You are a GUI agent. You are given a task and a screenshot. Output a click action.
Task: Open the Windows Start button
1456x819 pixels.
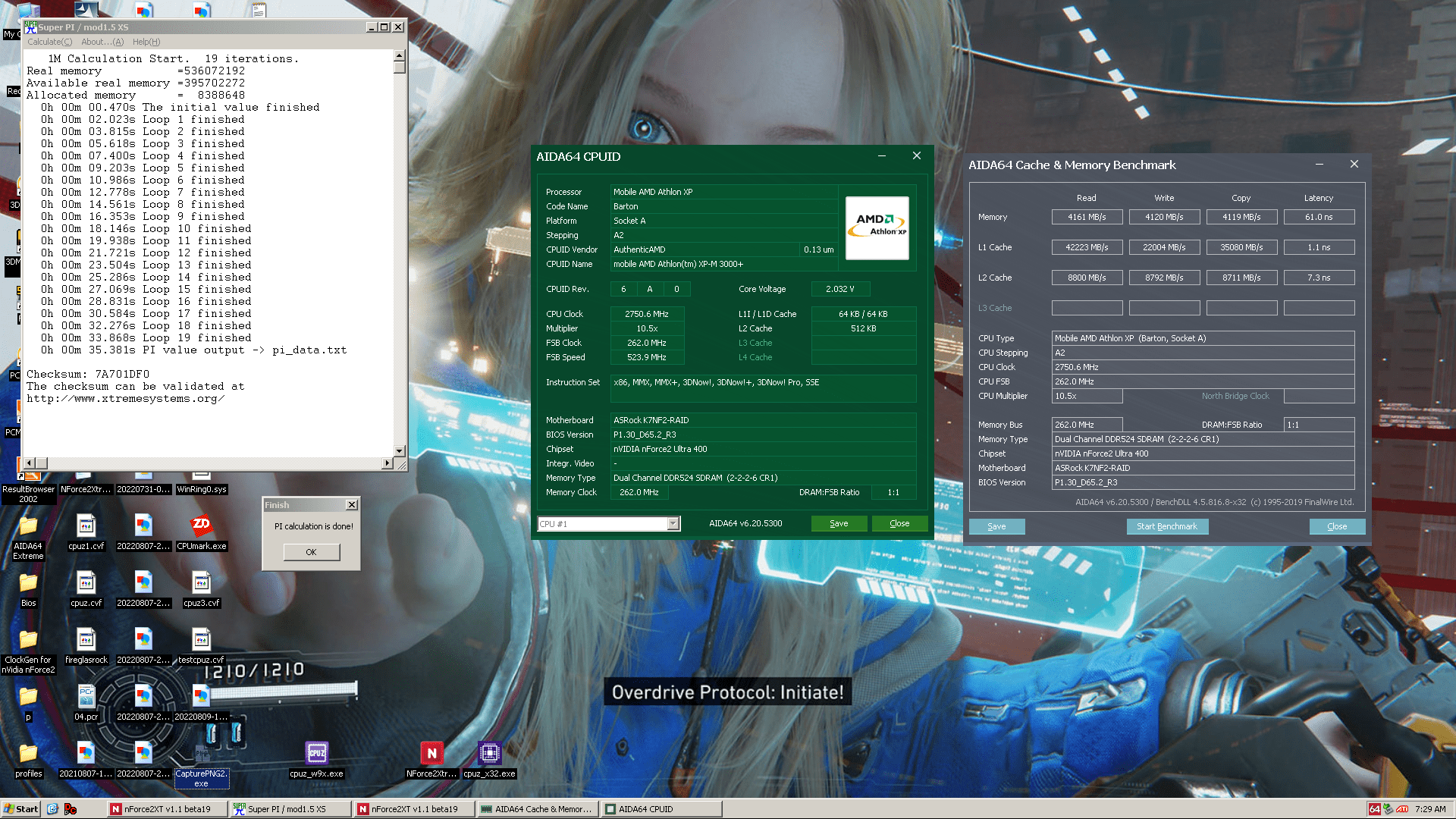[x=21, y=809]
